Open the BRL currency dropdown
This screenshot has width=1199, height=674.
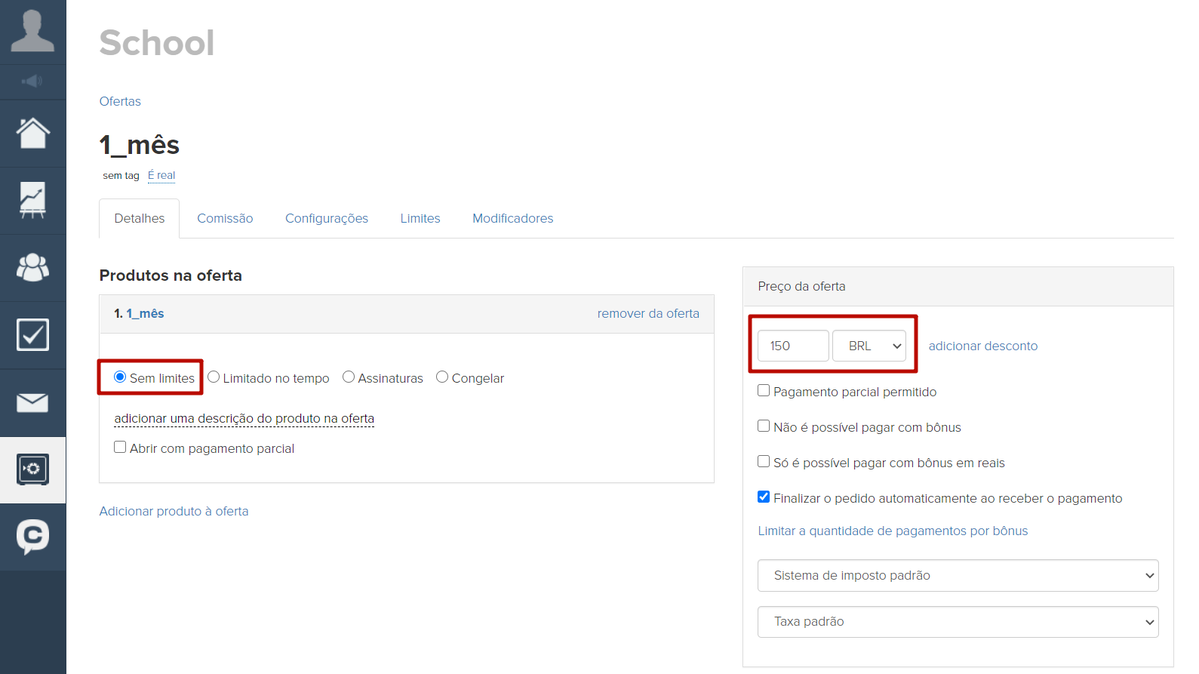869,346
